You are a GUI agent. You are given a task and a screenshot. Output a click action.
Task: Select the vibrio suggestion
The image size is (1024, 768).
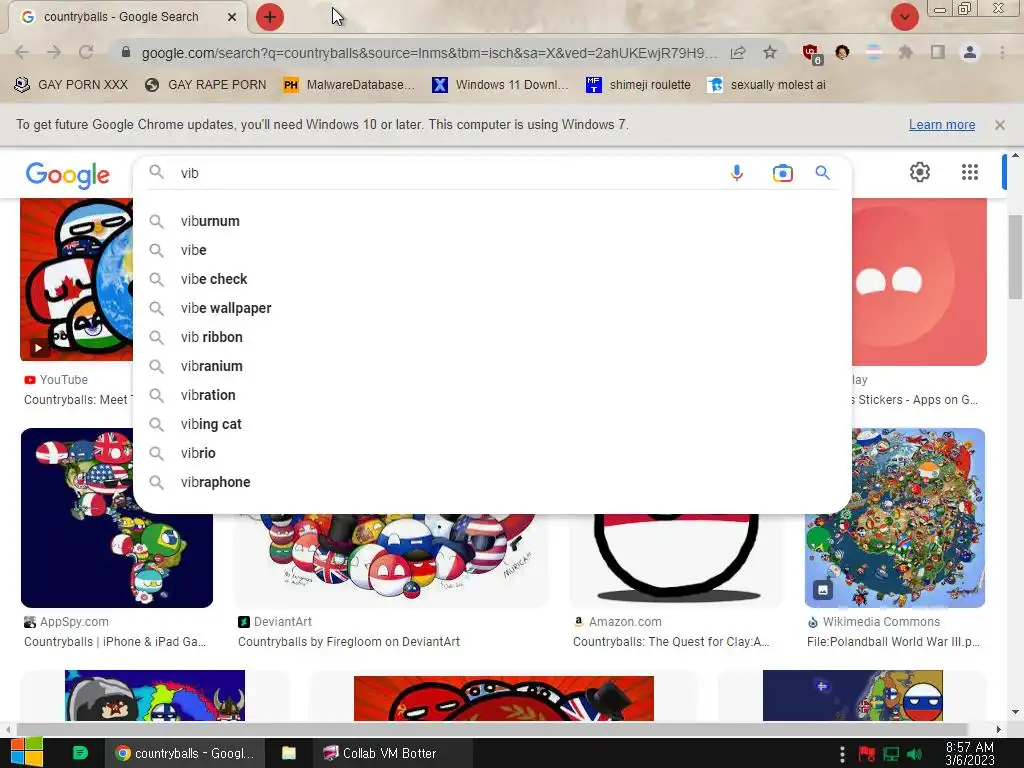tap(492, 453)
